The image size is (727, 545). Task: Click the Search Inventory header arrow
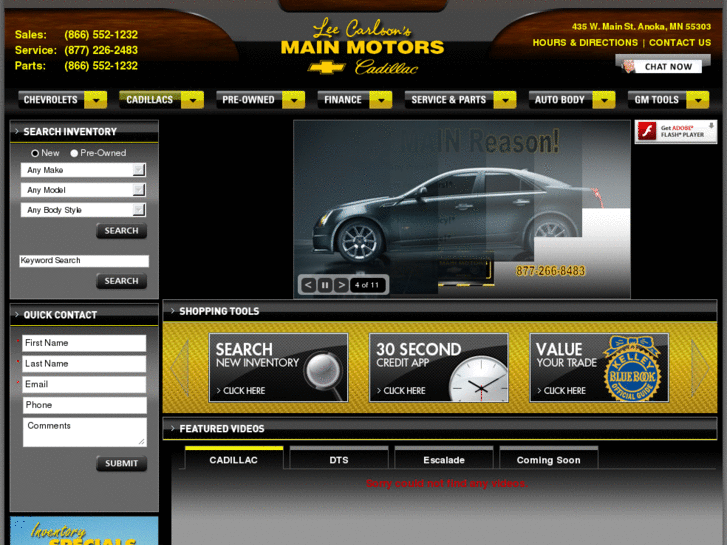click(x=17, y=131)
